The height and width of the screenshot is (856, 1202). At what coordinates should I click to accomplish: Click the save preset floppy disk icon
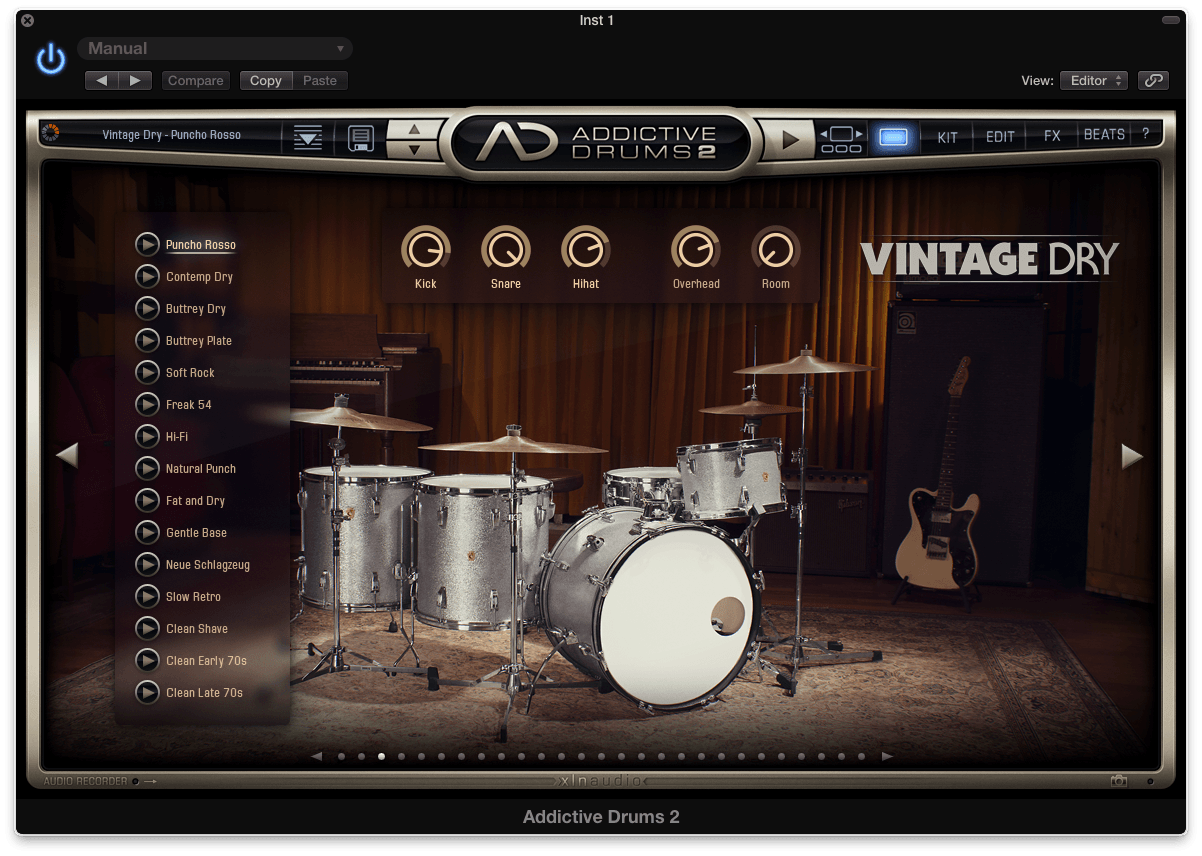point(360,137)
